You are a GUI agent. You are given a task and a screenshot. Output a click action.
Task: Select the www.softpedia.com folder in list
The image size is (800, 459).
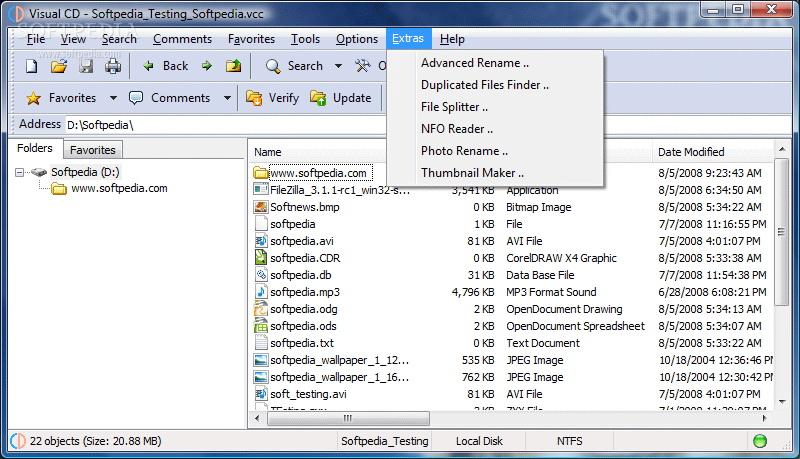pos(318,173)
